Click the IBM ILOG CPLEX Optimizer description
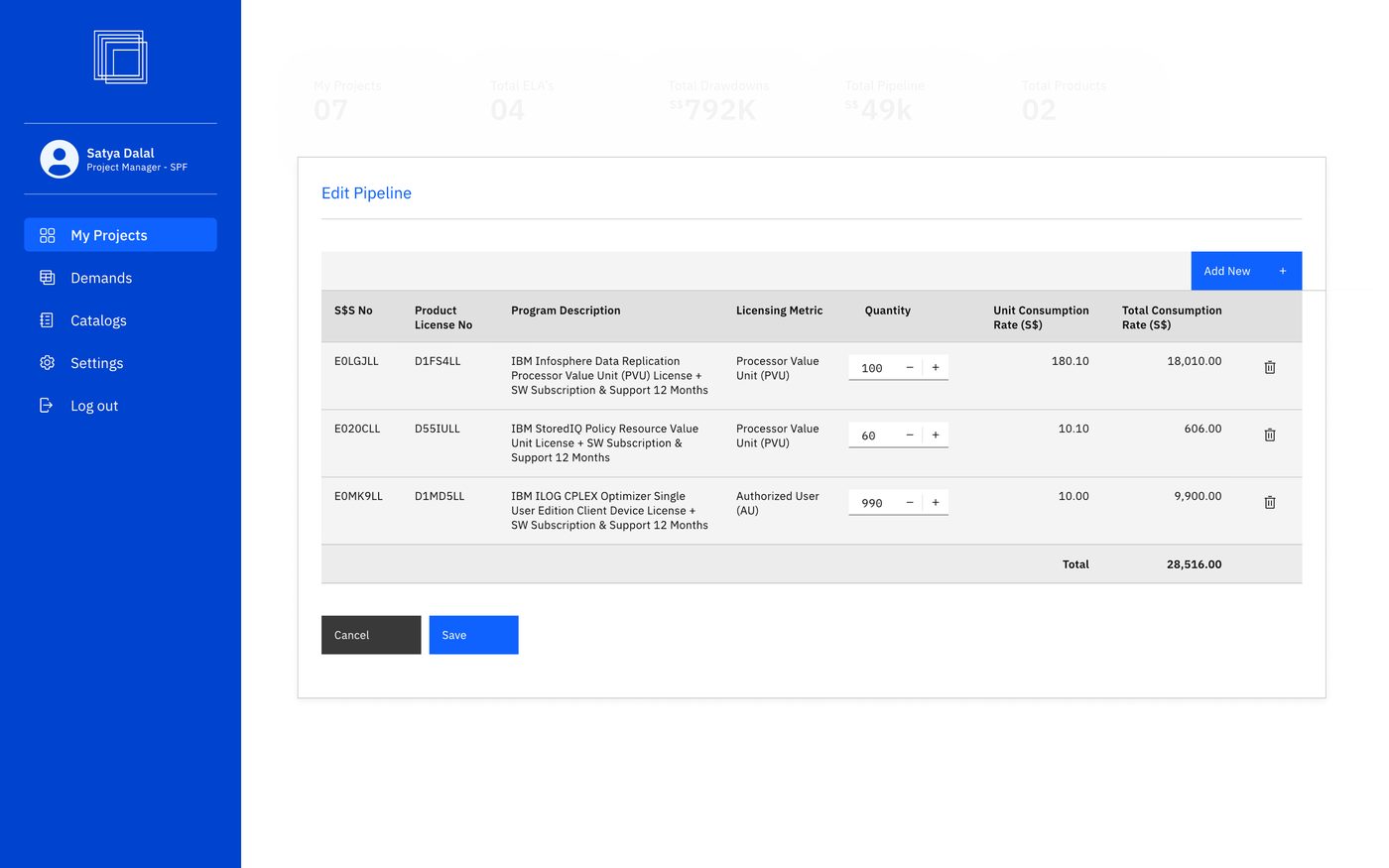The image size is (1389, 868). [x=609, y=511]
